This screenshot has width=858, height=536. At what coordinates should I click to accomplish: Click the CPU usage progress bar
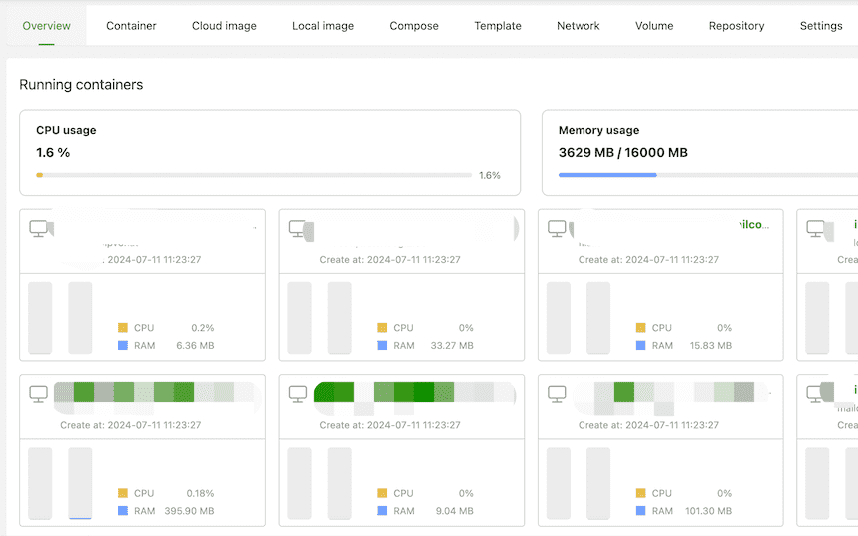click(x=255, y=175)
